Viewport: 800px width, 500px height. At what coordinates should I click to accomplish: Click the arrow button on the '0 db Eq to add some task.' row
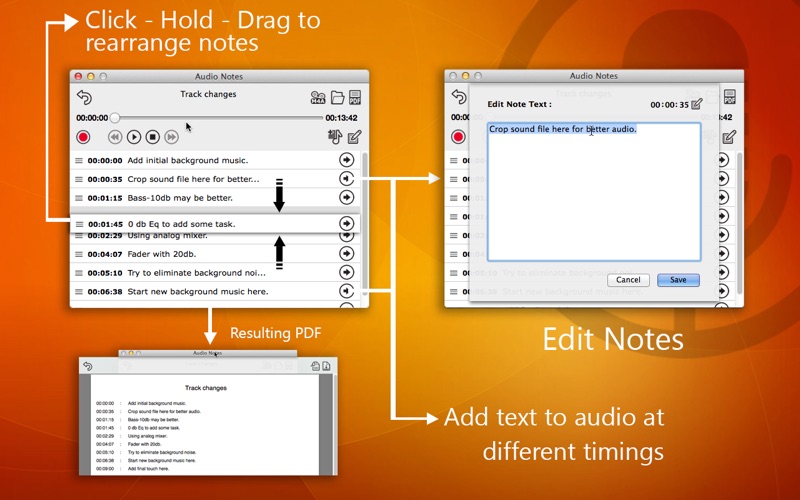(346, 223)
